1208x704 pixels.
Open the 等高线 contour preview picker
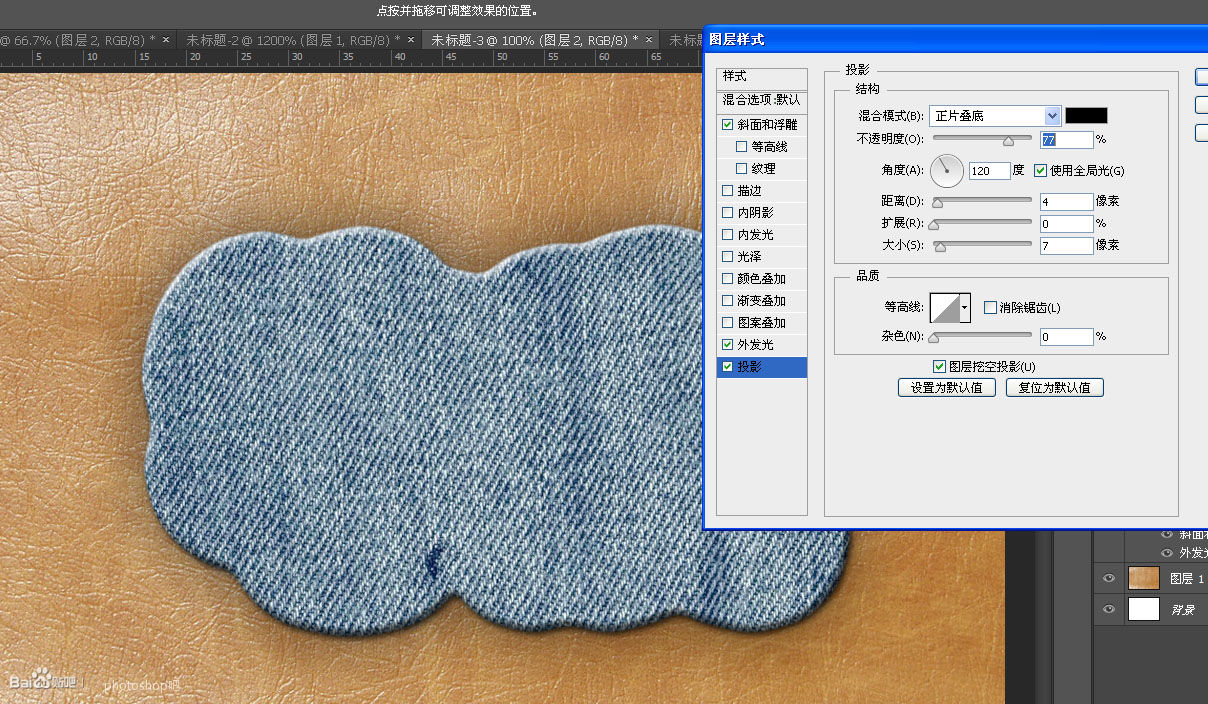pyautogui.click(x=944, y=308)
